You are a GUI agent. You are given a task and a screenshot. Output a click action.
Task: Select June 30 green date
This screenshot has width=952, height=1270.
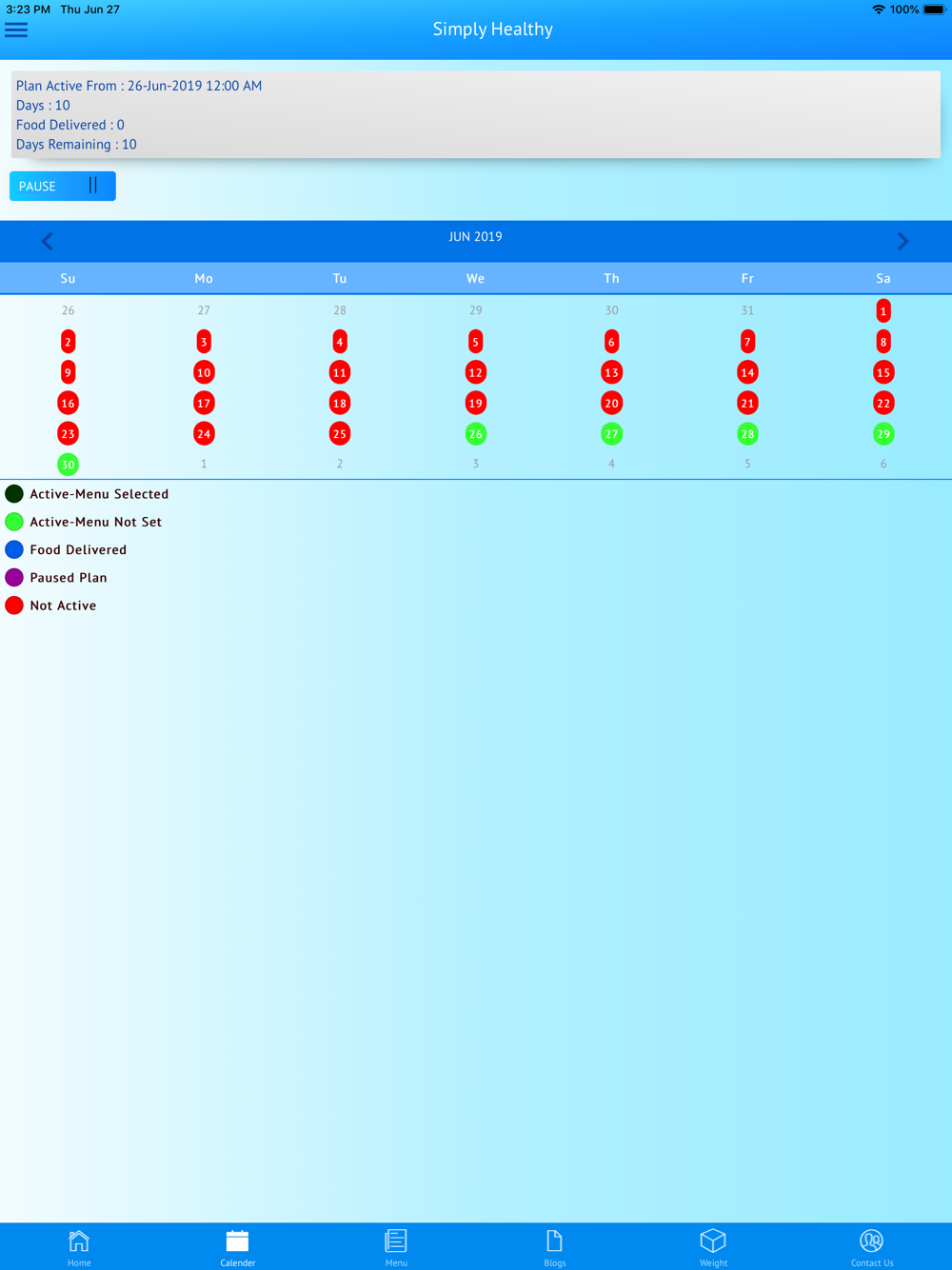click(x=68, y=465)
